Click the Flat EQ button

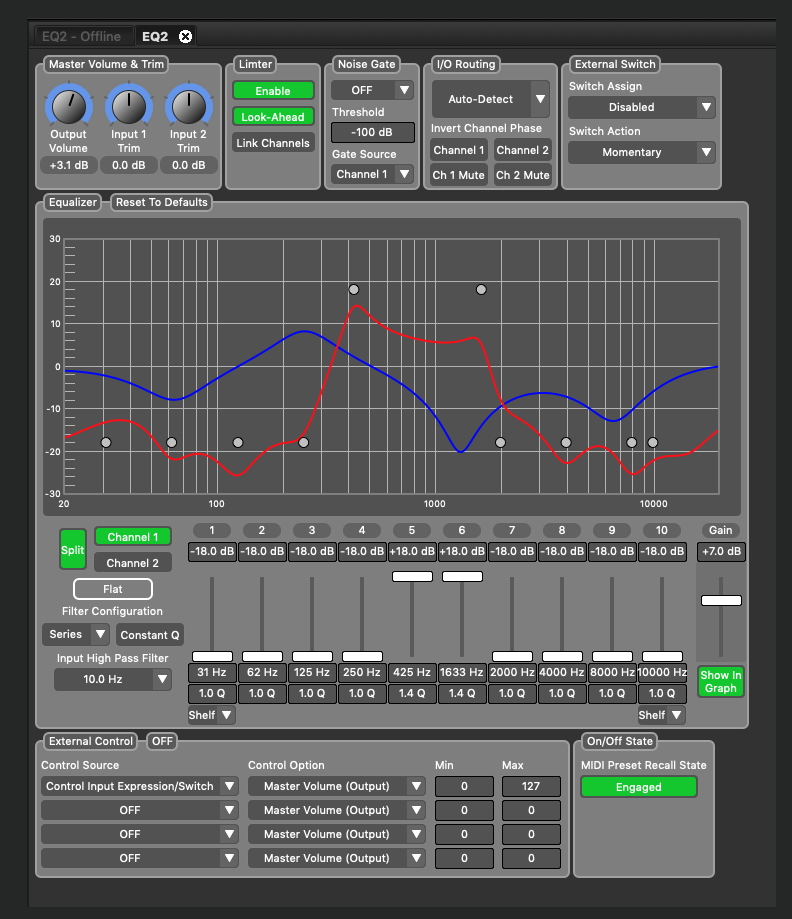(113, 589)
